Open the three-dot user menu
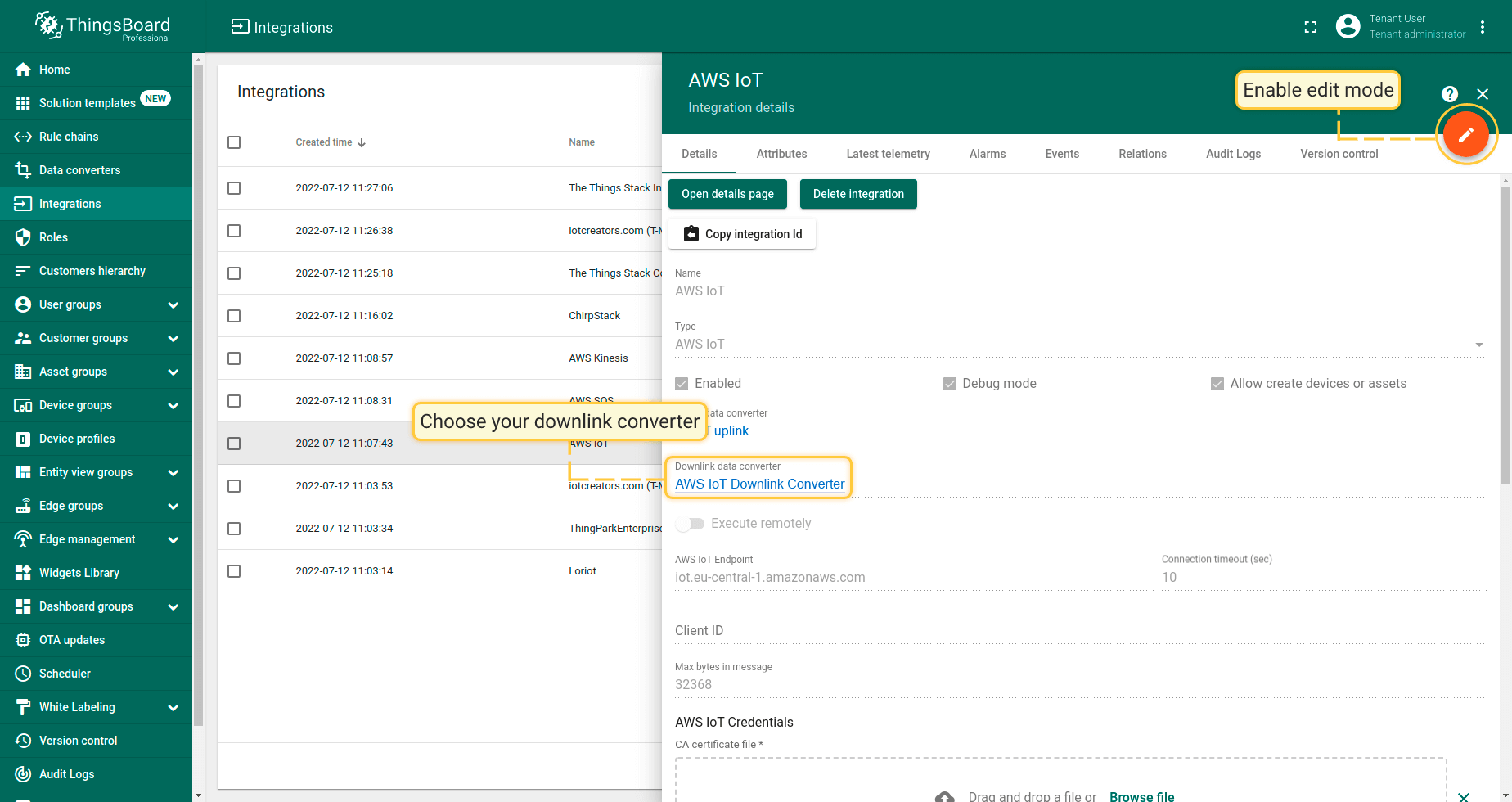This screenshot has width=1512, height=802. (x=1482, y=27)
